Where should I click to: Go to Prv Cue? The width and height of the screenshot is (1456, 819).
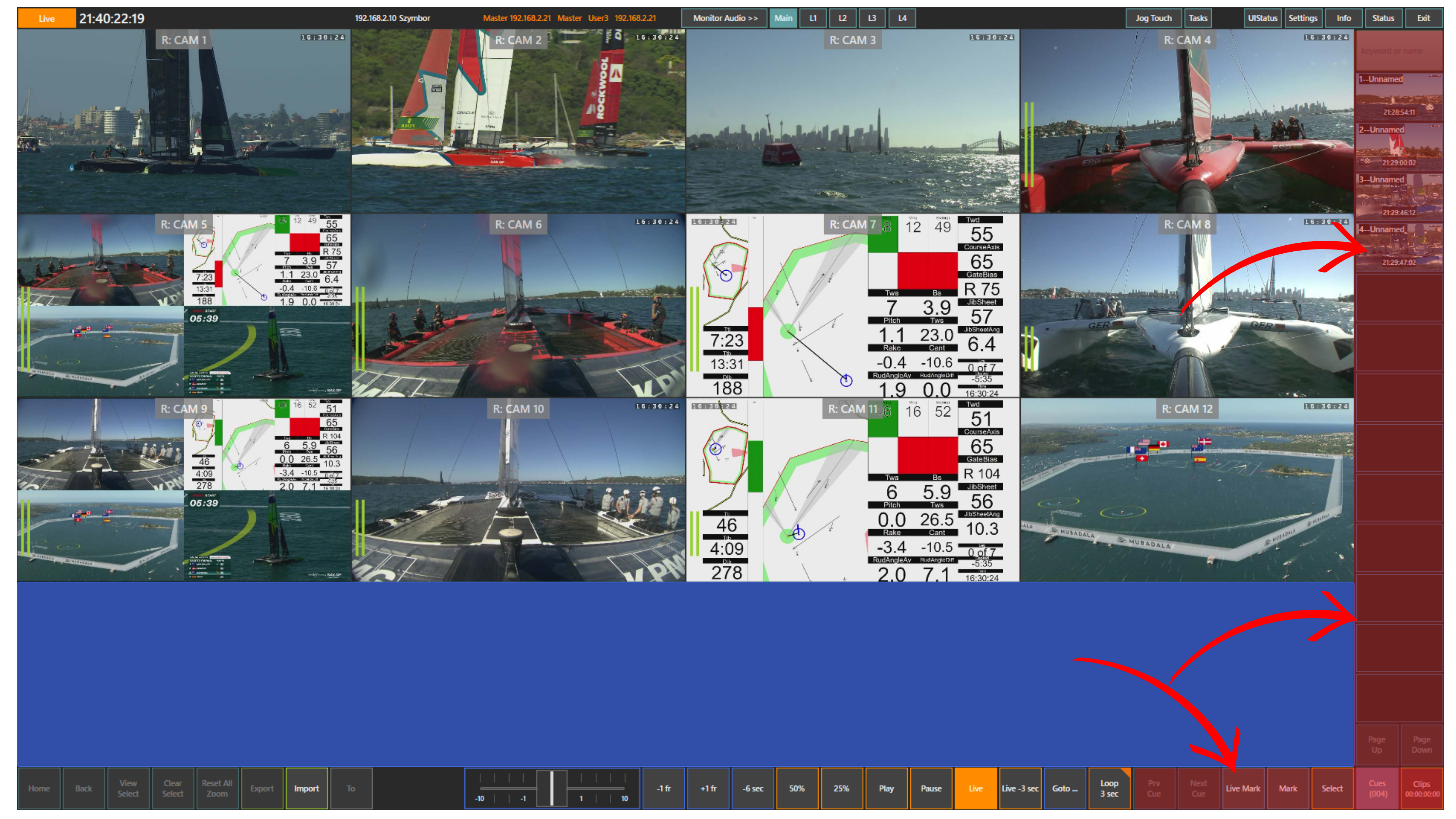1154,788
